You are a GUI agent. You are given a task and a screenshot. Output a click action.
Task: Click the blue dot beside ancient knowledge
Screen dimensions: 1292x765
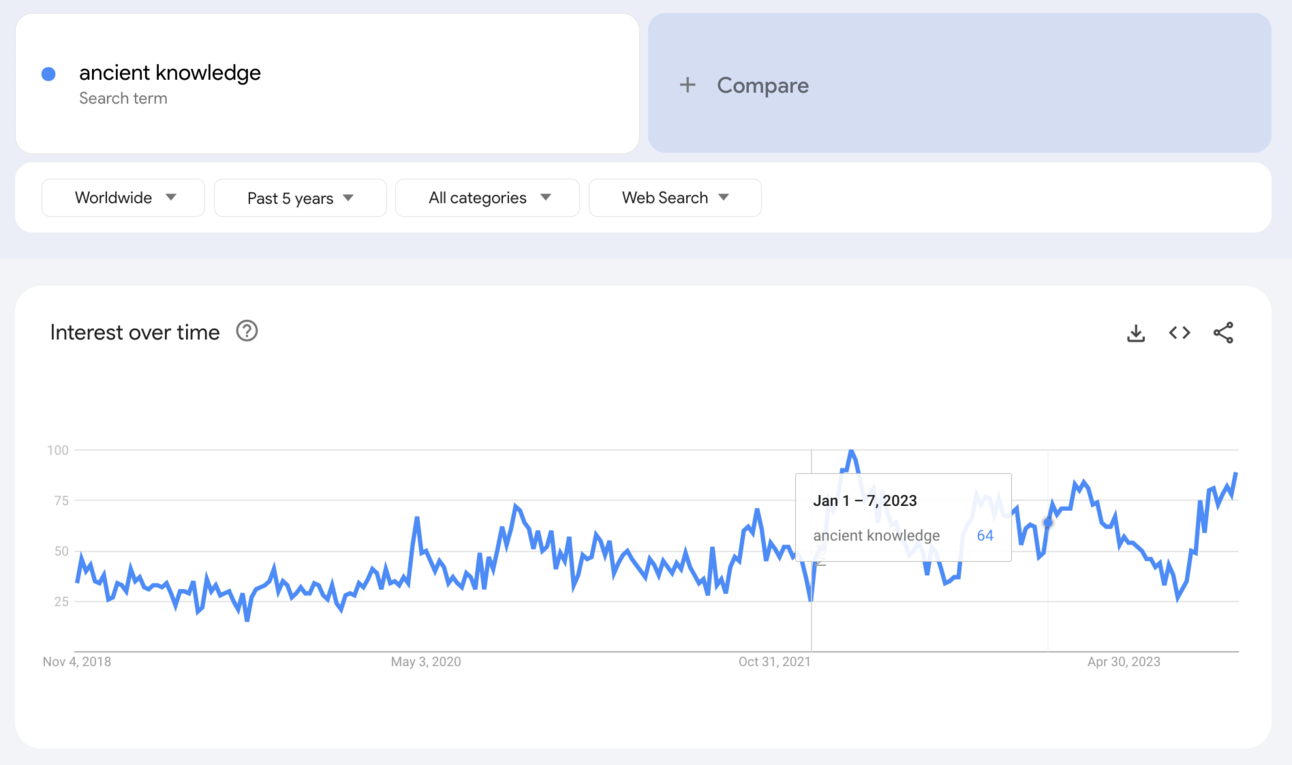(x=48, y=74)
